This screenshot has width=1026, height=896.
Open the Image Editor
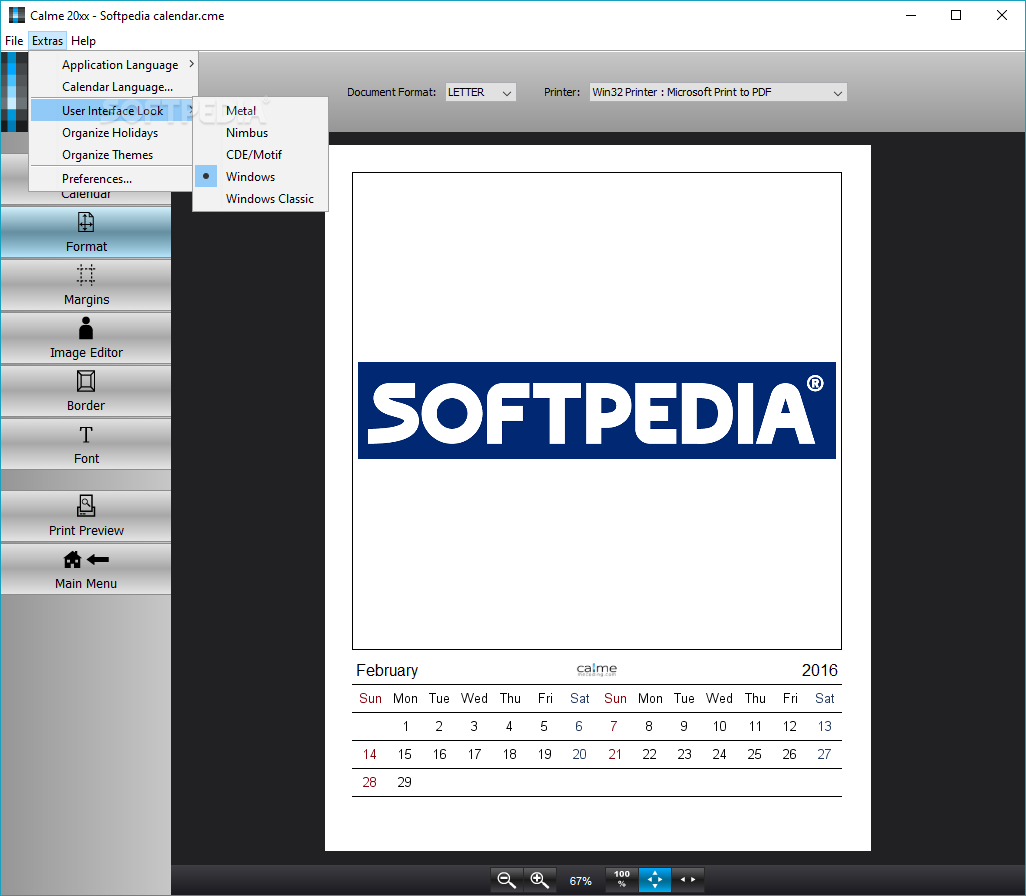tap(86, 338)
